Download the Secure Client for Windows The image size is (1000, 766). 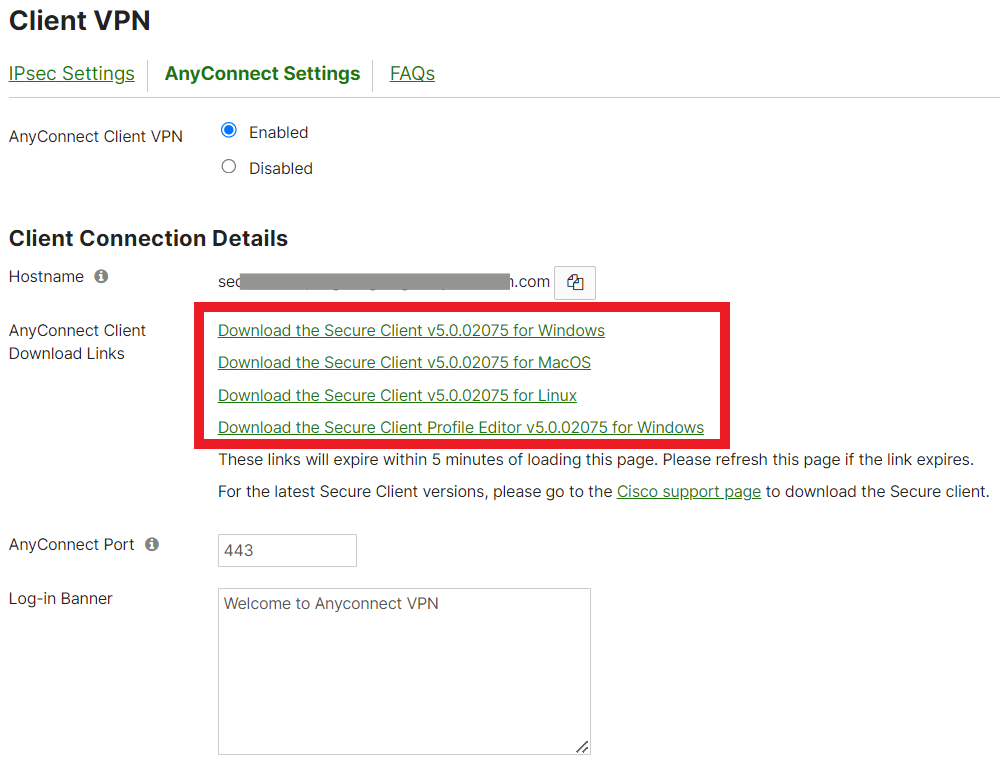[411, 331]
